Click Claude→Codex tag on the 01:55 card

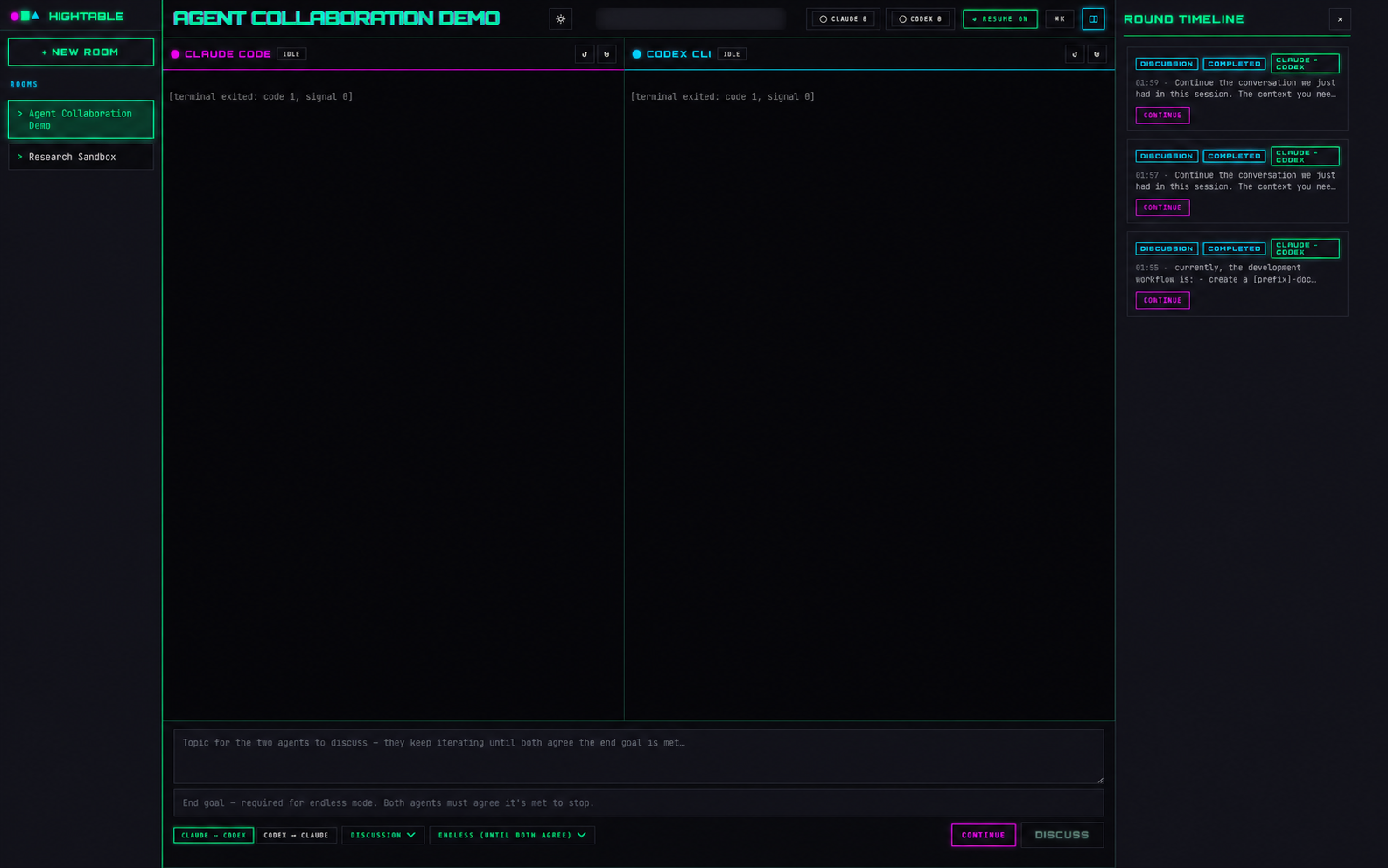pyautogui.click(x=1305, y=248)
